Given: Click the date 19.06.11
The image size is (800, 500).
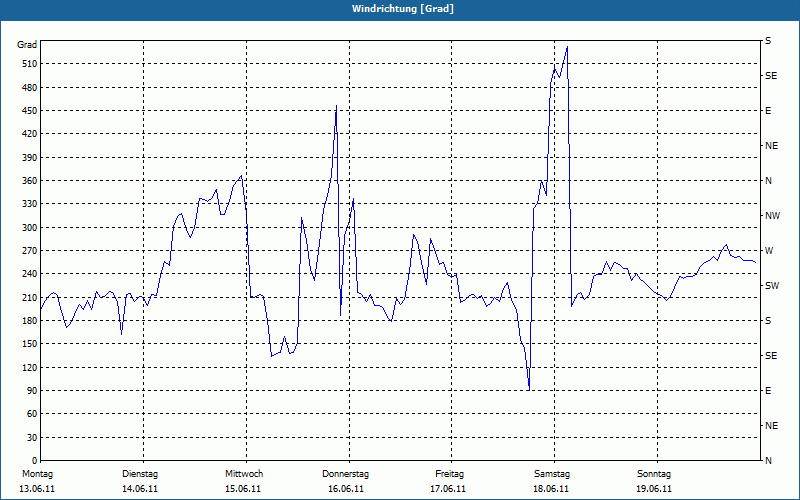Looking at the screenshot, I should coord(654,489).
